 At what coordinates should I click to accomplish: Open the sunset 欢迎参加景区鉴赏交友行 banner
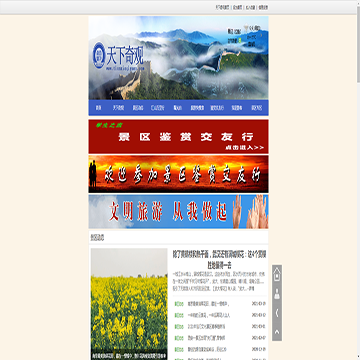click(178, 174)
